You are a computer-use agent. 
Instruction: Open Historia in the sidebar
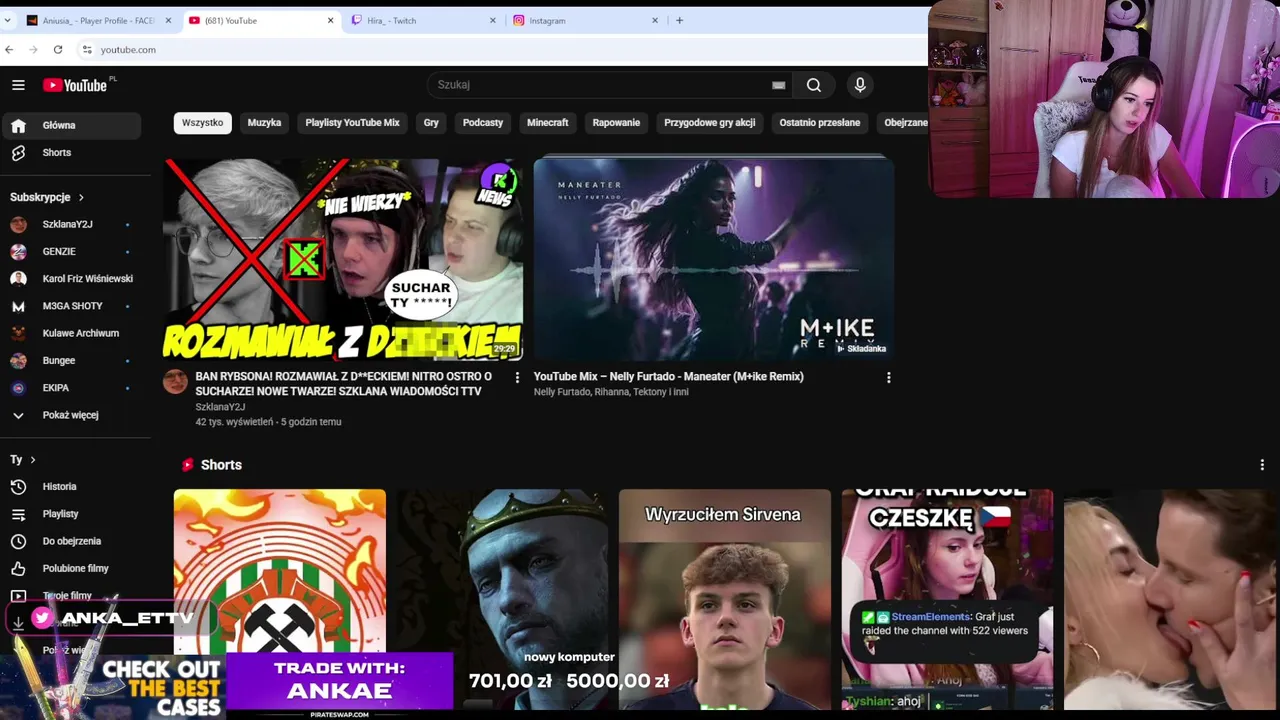[70, 486]
